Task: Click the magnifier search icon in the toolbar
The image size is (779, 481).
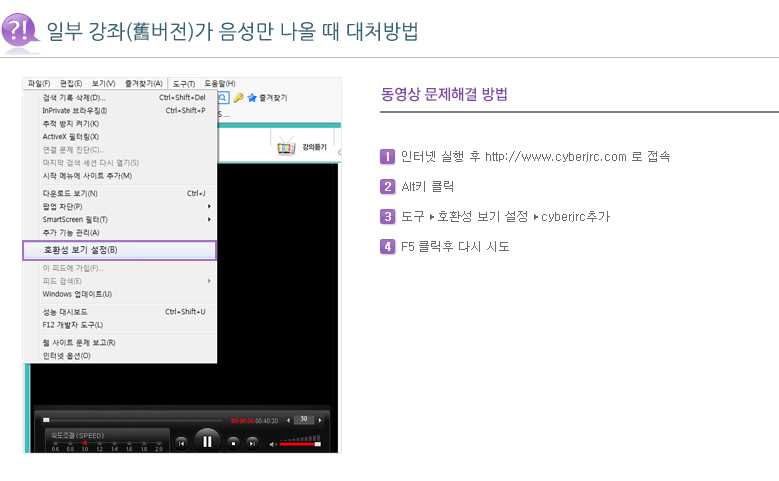Action: coord(223,98)
